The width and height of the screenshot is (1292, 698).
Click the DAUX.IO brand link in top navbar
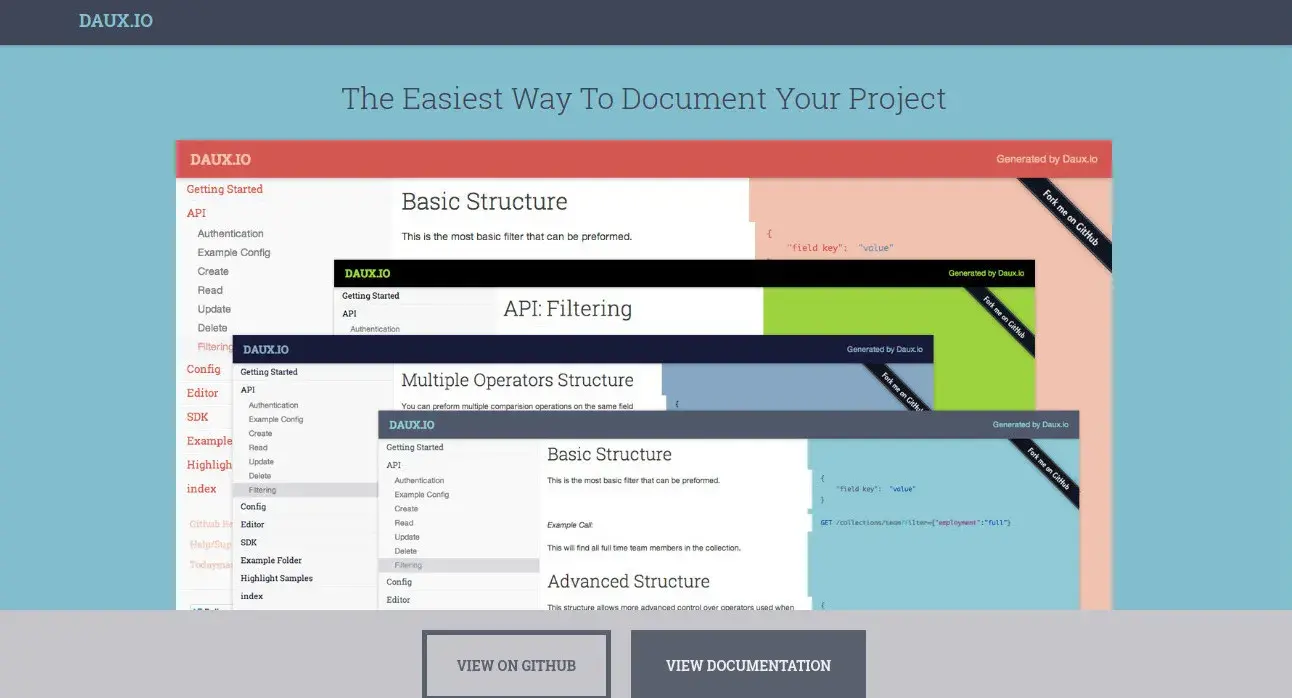point(116,20)
